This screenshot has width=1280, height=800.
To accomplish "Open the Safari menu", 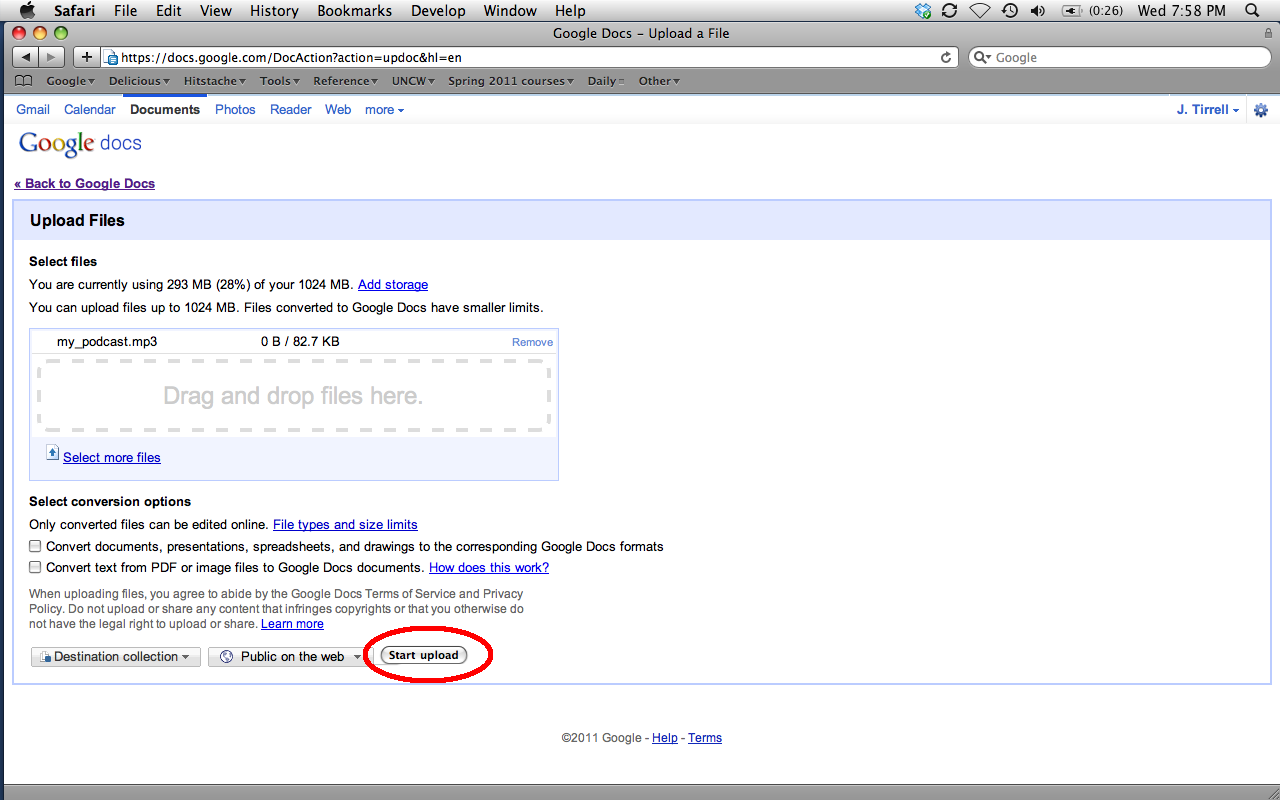I will coord(75,11).
